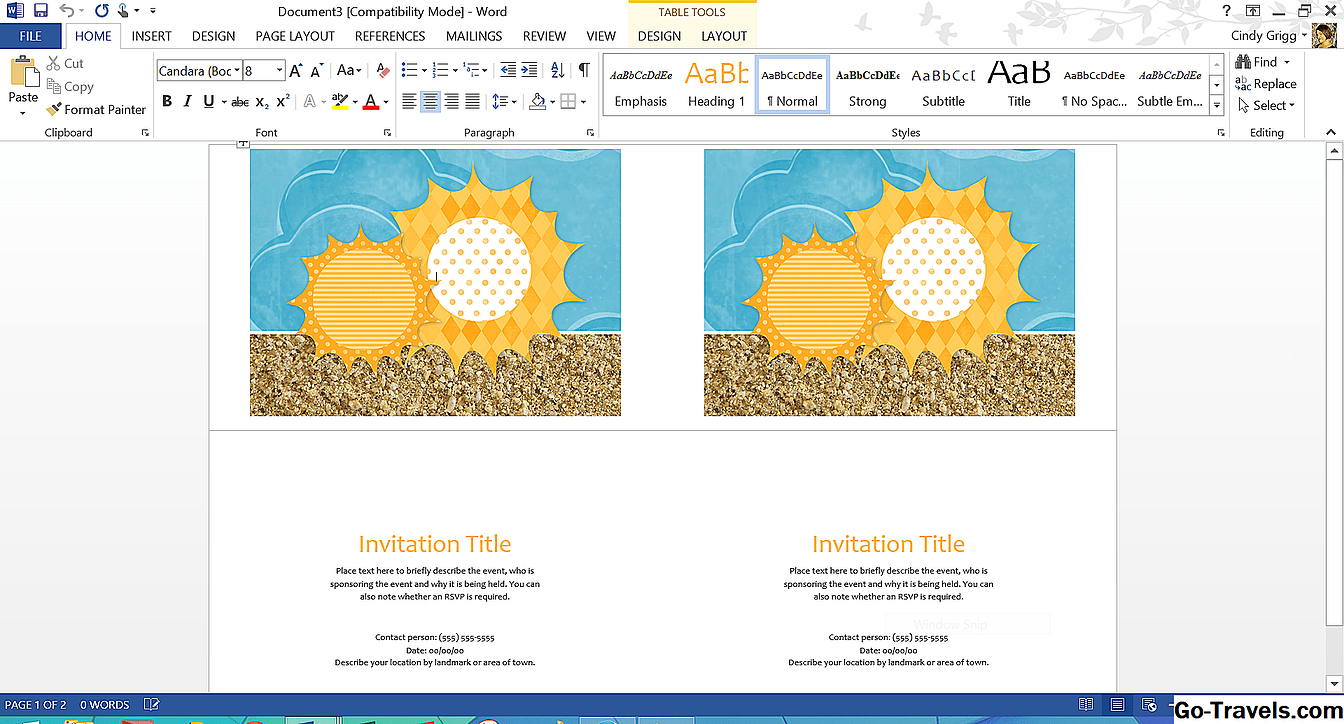Viewport: 1344px width, 724px height.
Task: Apply the Subtitle style
Action: pos(943,84)
